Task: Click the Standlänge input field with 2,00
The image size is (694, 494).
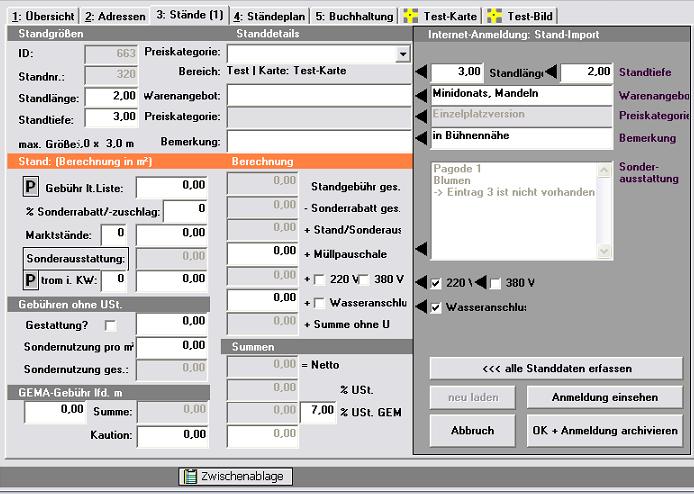Action: coord(111,97)
